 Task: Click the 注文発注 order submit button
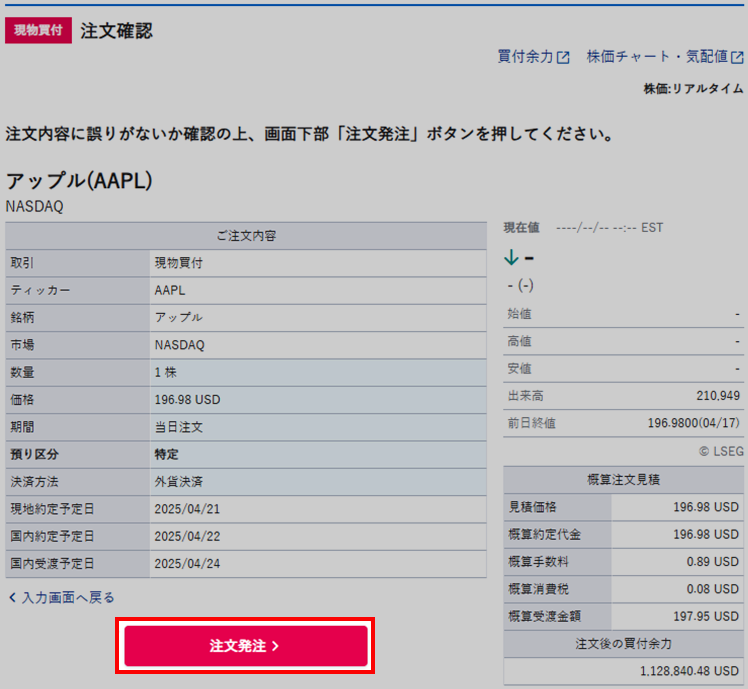click(246, 646)
